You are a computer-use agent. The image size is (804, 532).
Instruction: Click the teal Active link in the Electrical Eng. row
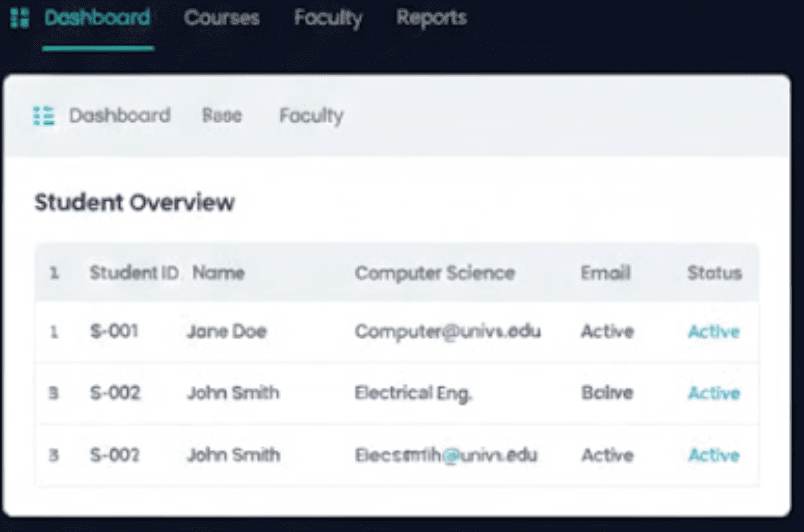(714, 393)
